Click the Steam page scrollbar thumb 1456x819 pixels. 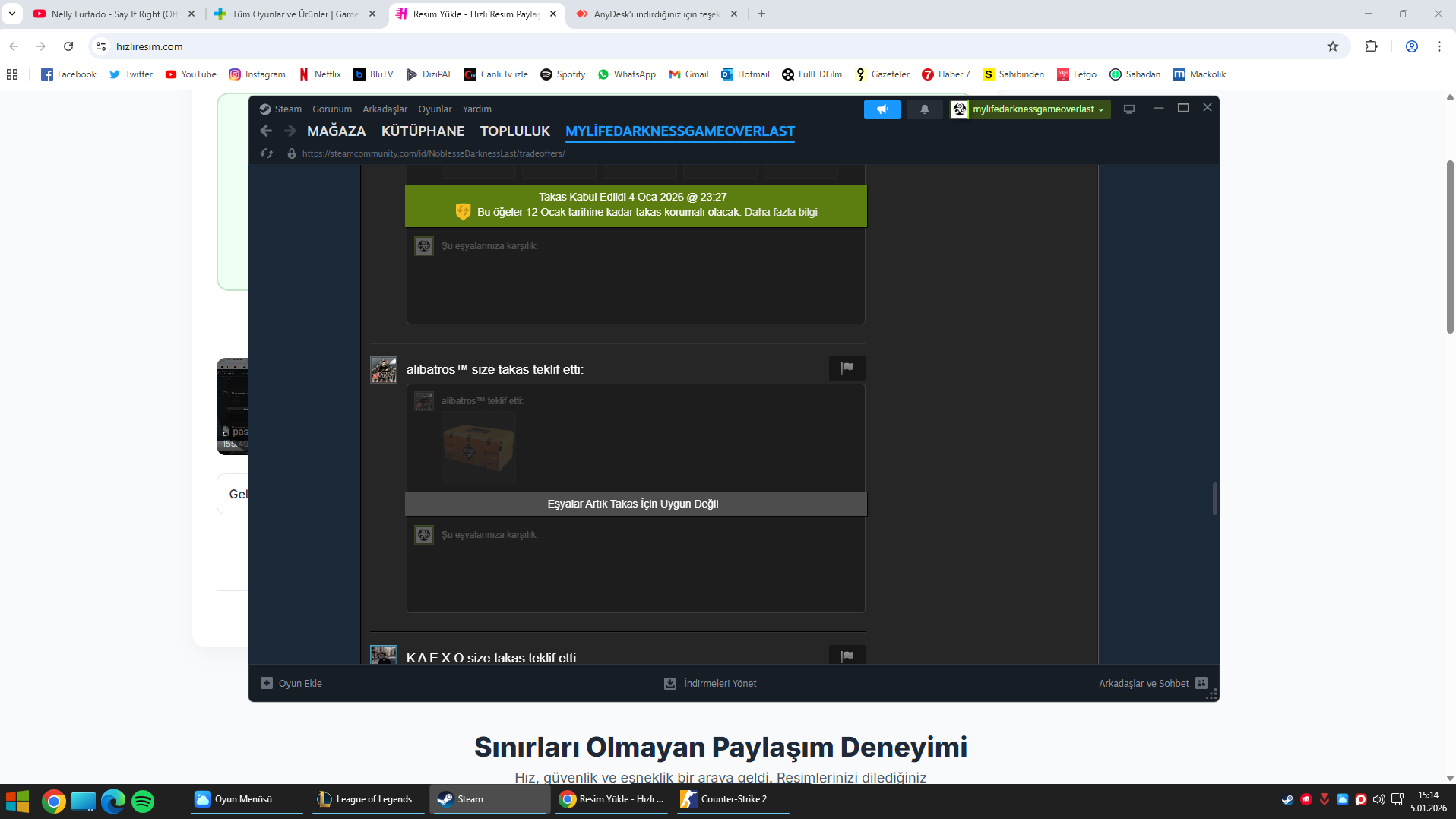pyautogui.click(x=1214, y=498)
